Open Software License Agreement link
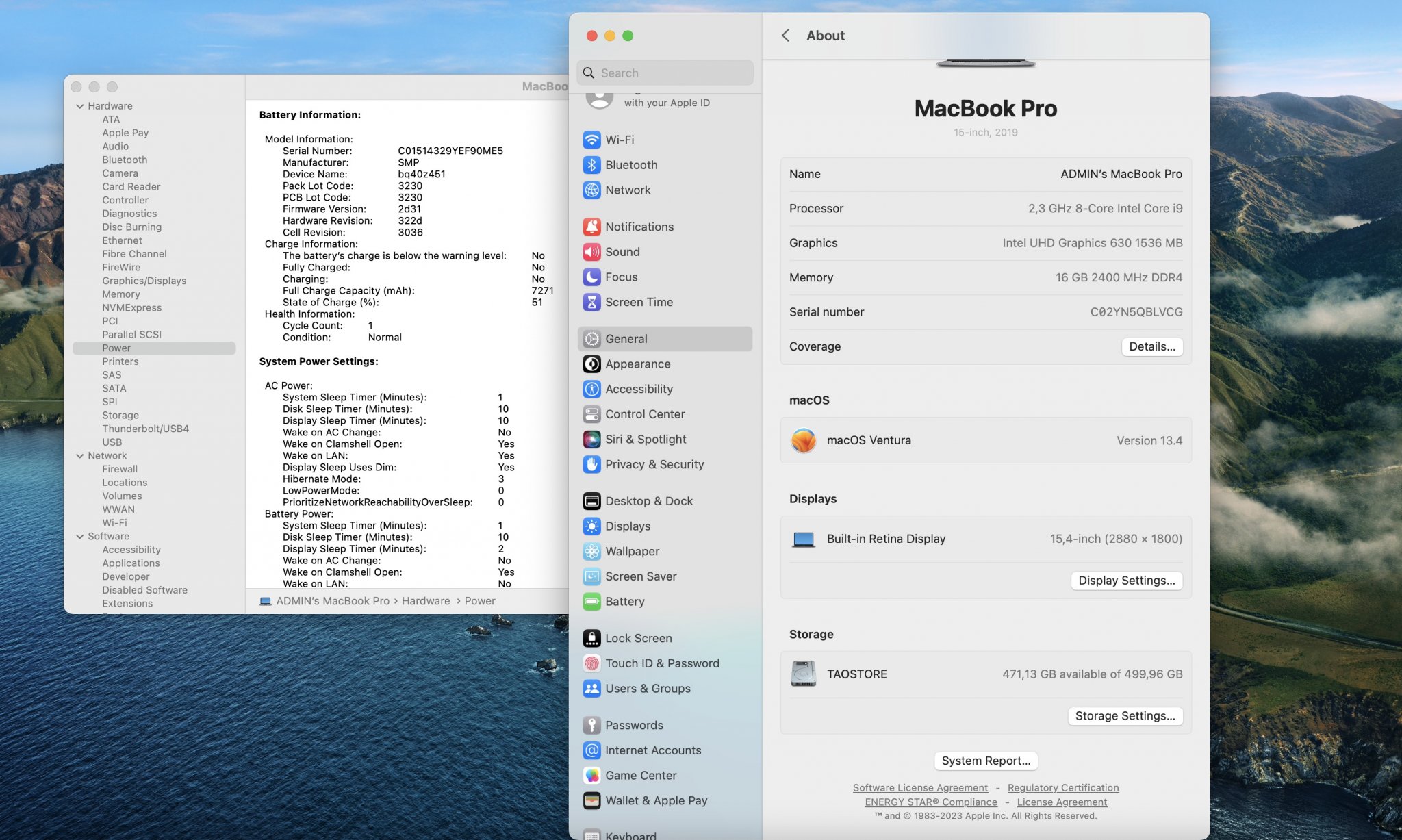 (920, 788)
